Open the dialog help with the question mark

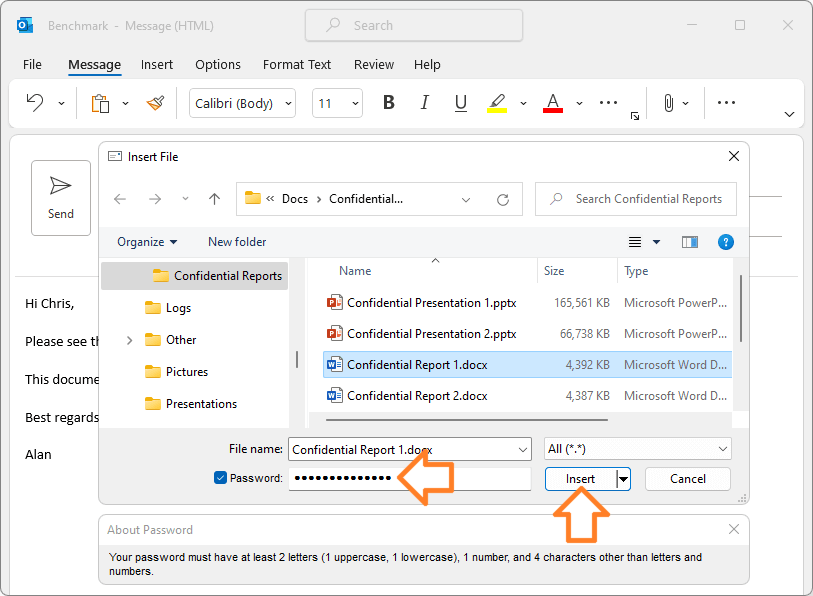[725, 242]
